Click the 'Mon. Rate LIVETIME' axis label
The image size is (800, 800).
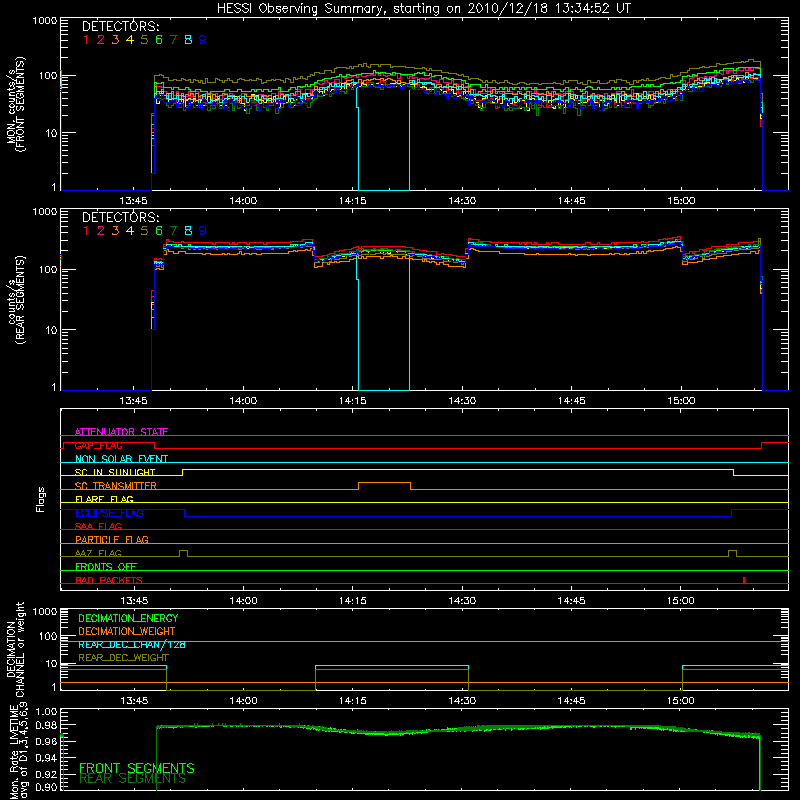pos(14,752)
